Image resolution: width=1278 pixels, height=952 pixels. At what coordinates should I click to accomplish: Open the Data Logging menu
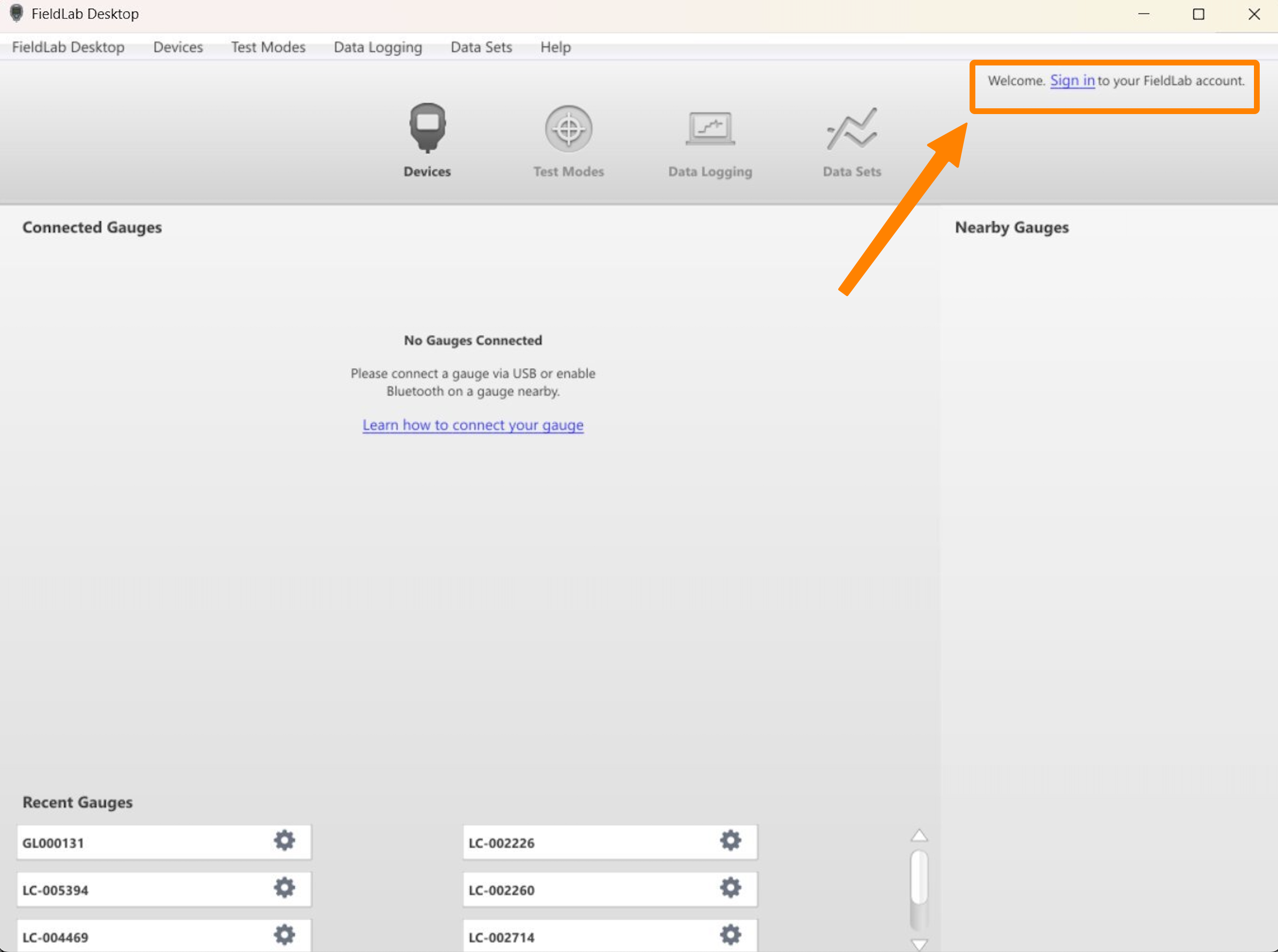point(378,47)
